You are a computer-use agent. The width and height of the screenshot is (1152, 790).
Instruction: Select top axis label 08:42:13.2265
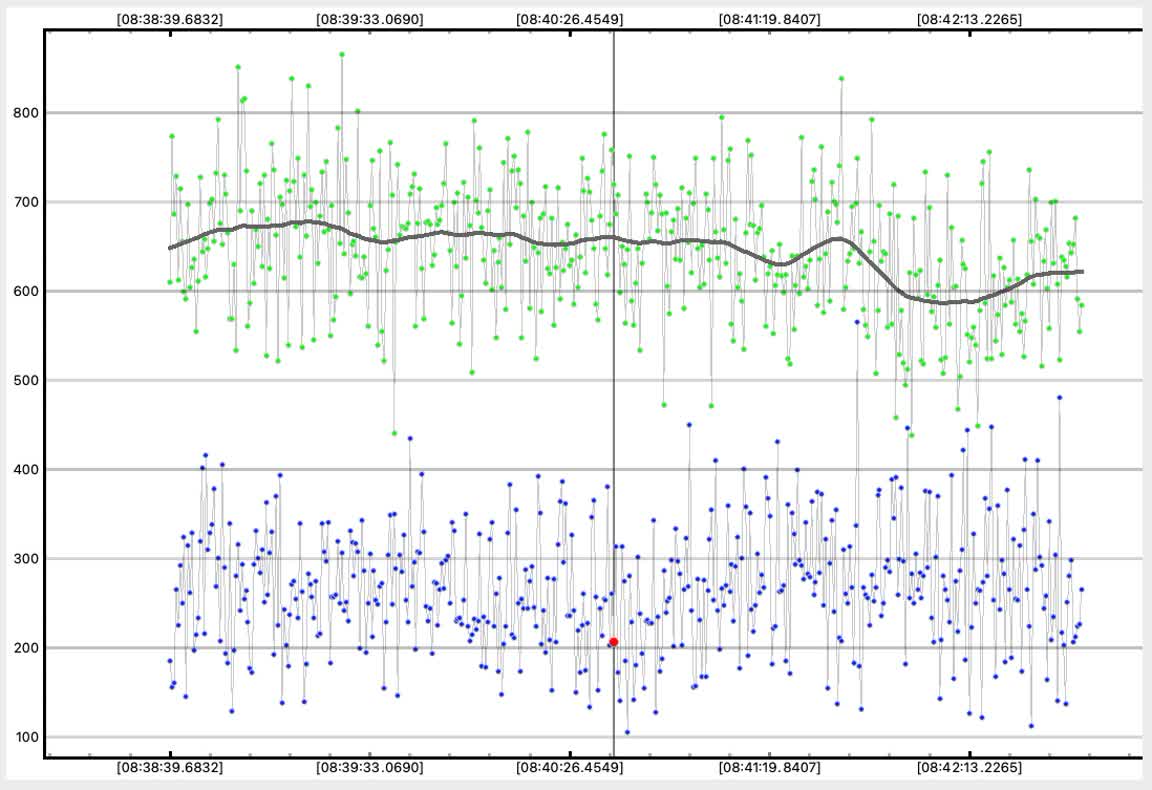pyautogui.click(x=969, y=18)
